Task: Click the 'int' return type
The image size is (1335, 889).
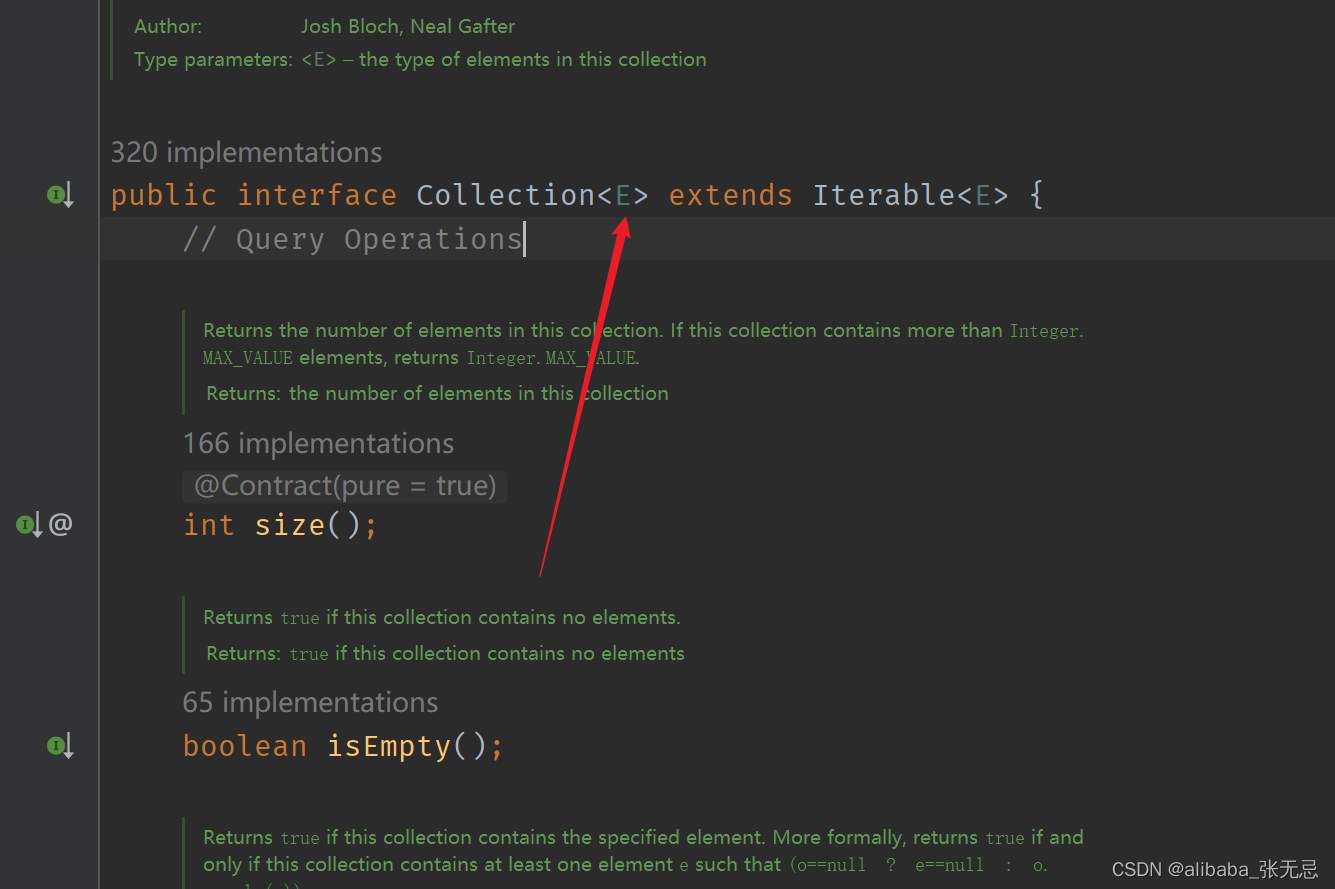Action: (209, 525)
